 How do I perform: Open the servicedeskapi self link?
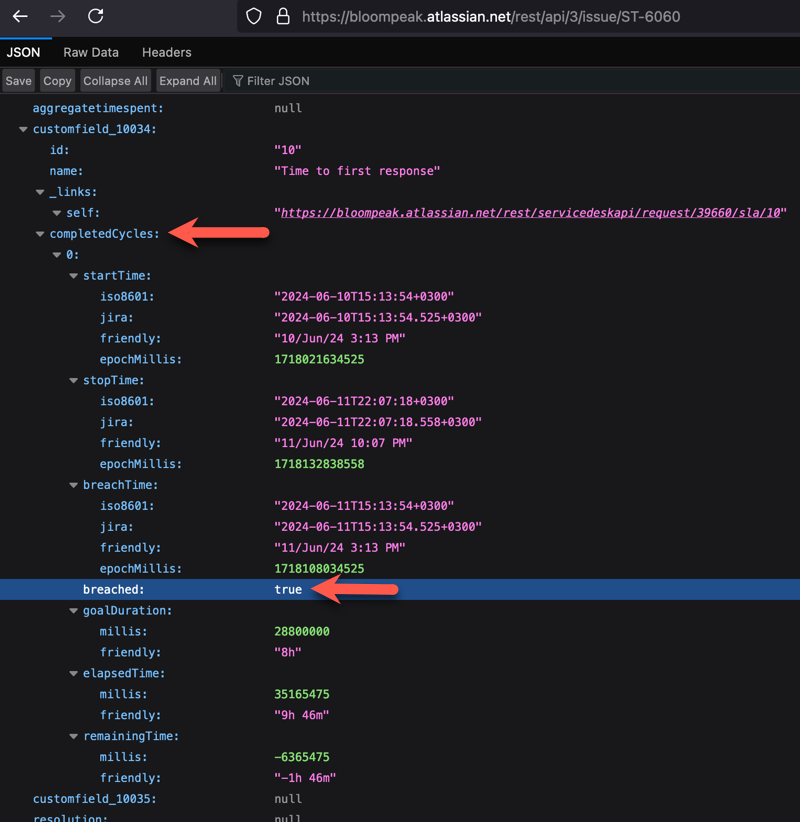[x=530, y=213]
